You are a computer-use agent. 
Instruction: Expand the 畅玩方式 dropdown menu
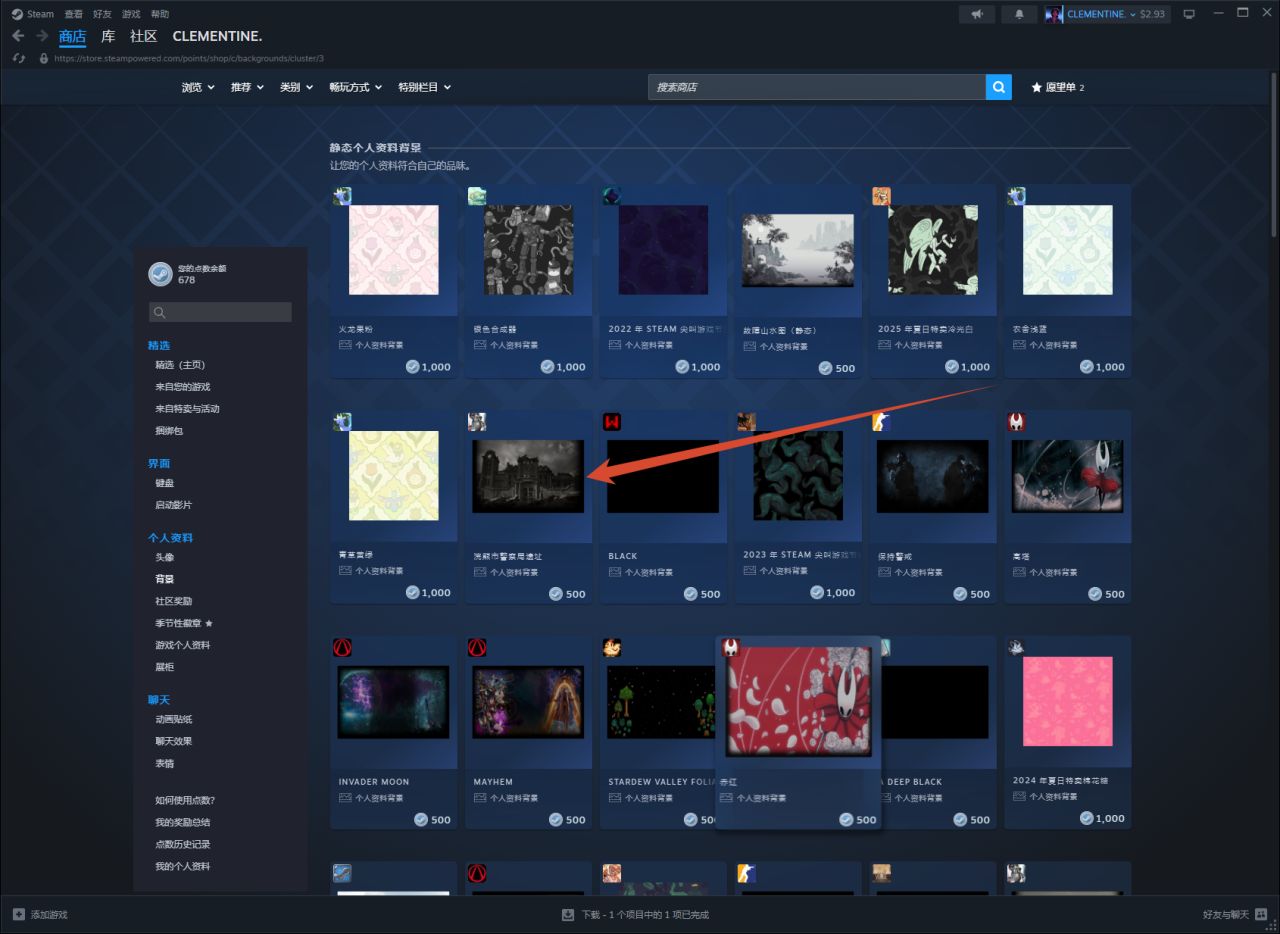pyautogui.click(x=356, y=87)
